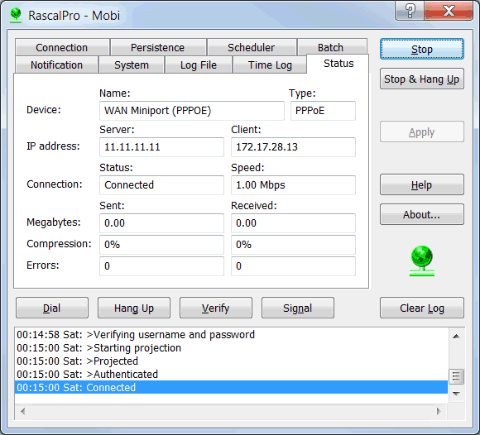480x435 pixels.
Task: Click the Dial button
Action: [x=52, y=308]
